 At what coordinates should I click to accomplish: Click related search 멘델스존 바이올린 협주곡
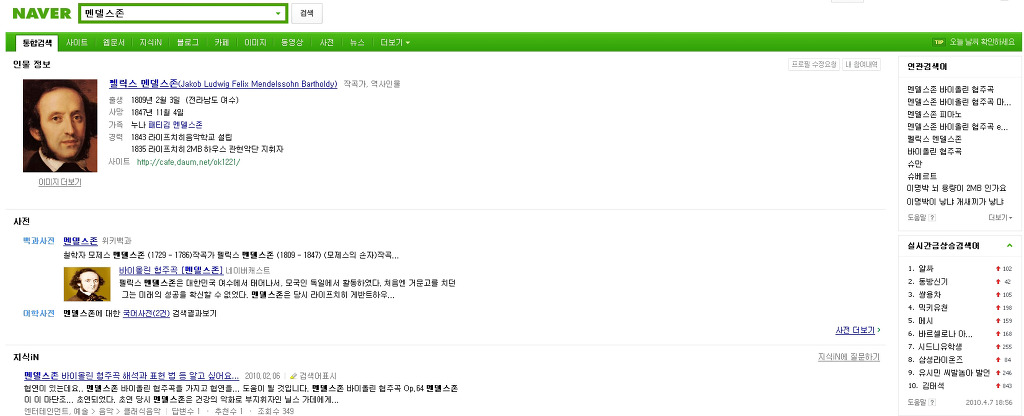(x=950, y=89)
